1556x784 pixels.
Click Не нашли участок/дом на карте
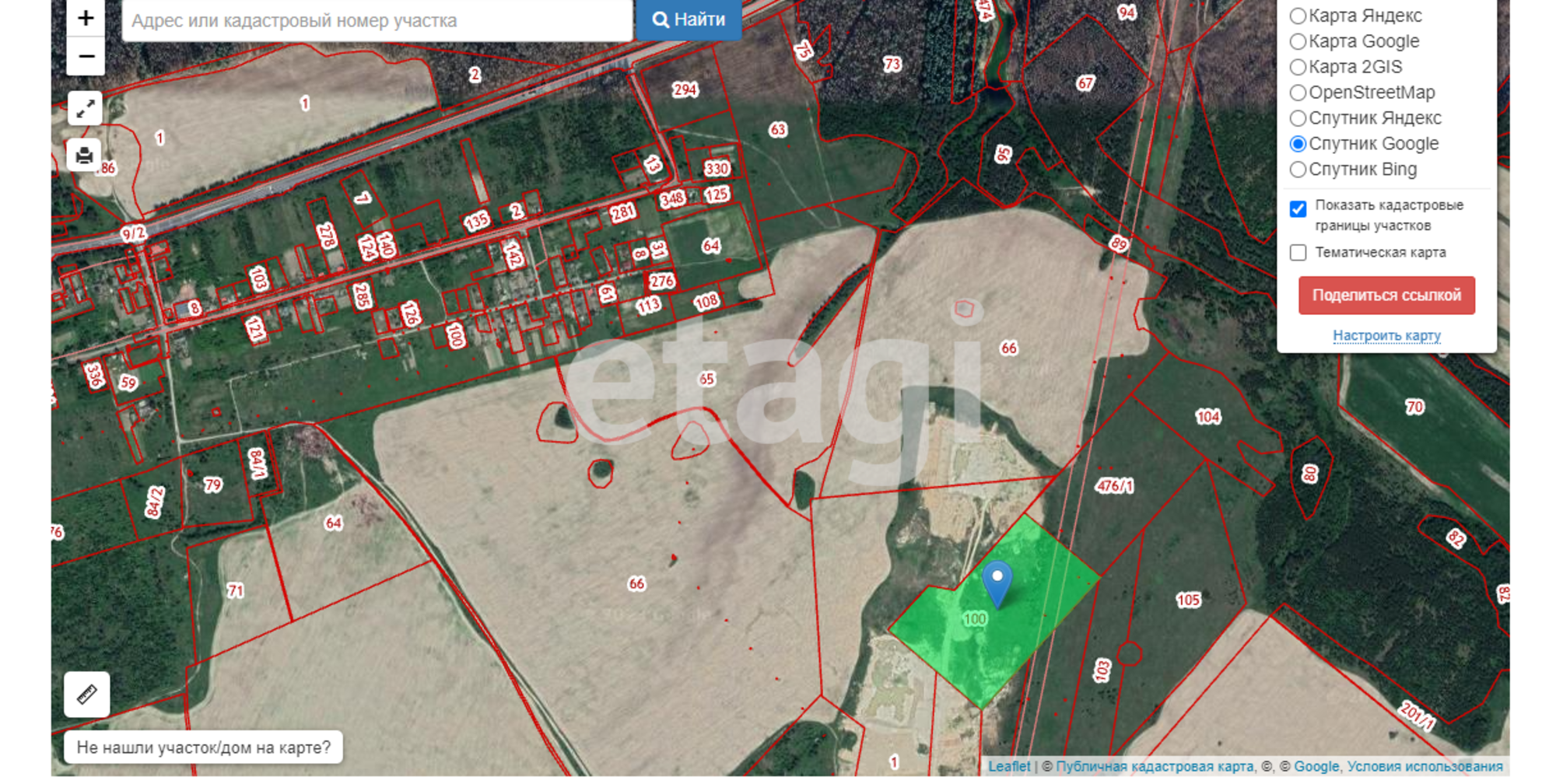(x=203, y=747)
